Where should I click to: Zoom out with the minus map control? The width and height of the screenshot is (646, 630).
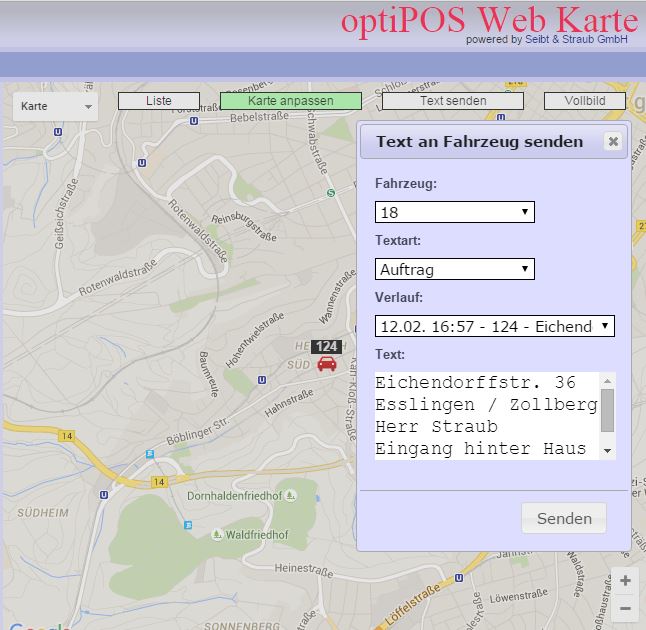(625, 608)
